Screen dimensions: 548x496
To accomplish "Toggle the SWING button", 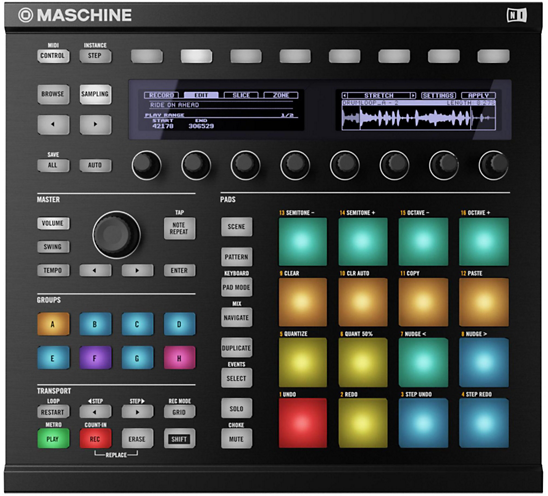I will (53, 247).
